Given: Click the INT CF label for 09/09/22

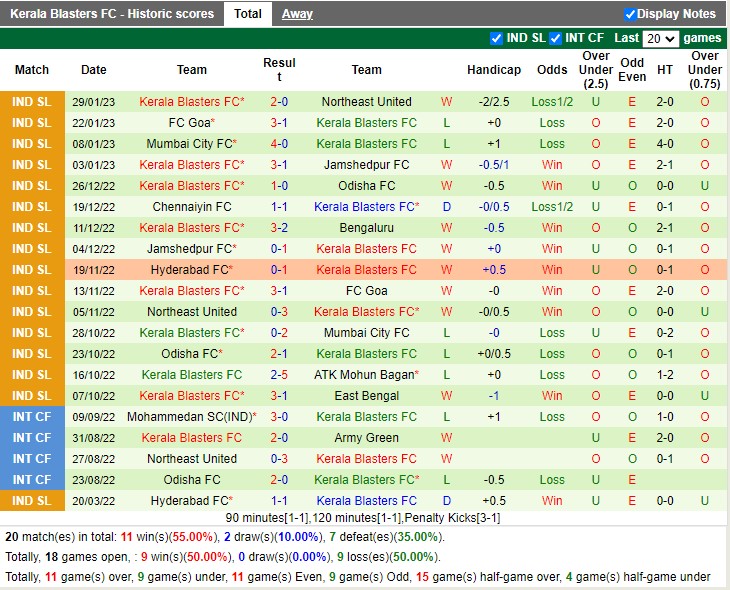Looking at the screenshot, I should pos(31,417).
